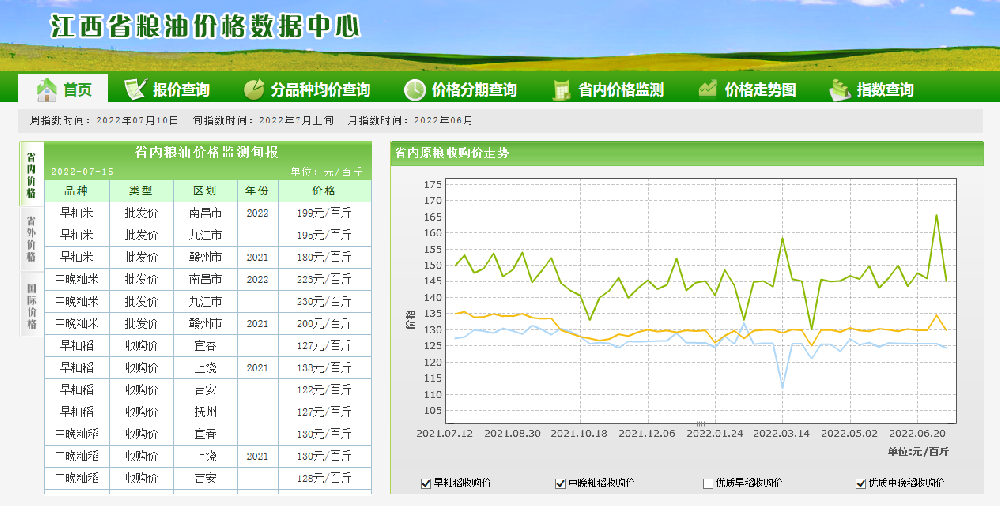The height and width of the screenshot is (506, 1000).
Task: Open the 分品种均价查询 menu item
Action: (320, 90)
